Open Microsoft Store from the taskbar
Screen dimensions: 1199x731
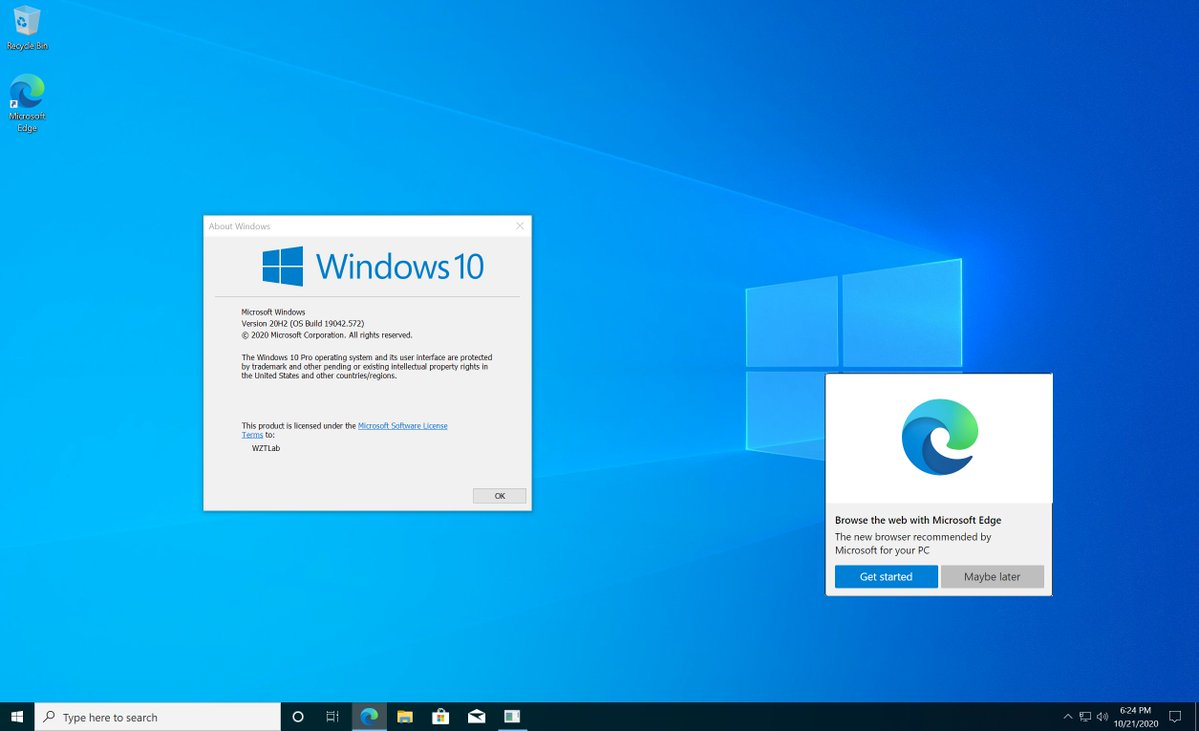point(440,716)
